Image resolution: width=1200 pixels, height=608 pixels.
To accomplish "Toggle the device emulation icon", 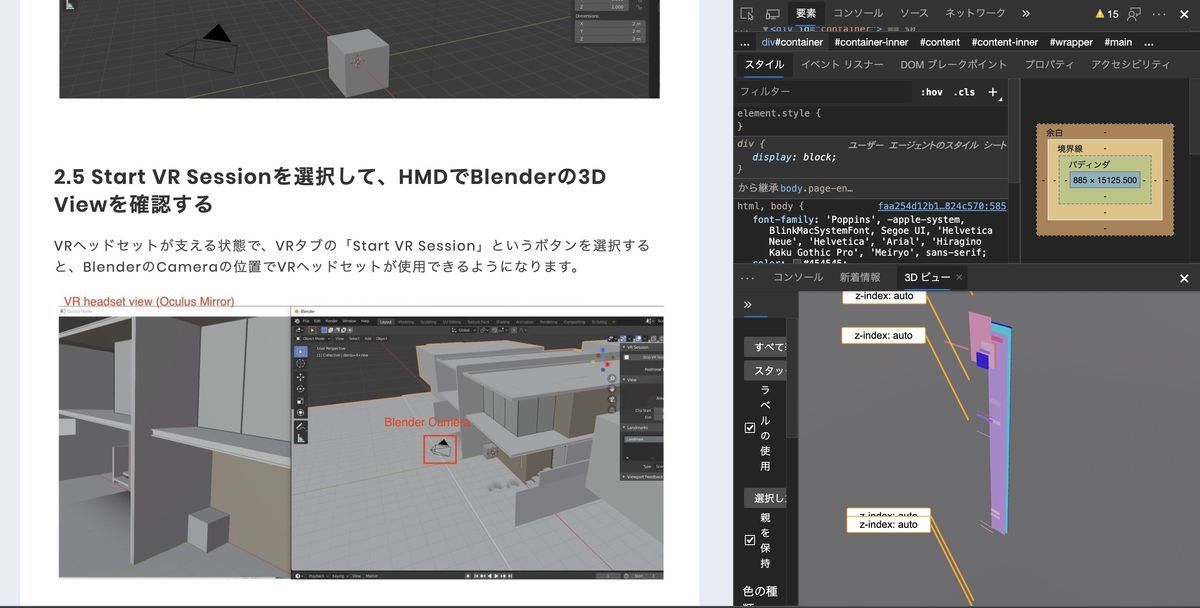I will [x=773, y=14].
